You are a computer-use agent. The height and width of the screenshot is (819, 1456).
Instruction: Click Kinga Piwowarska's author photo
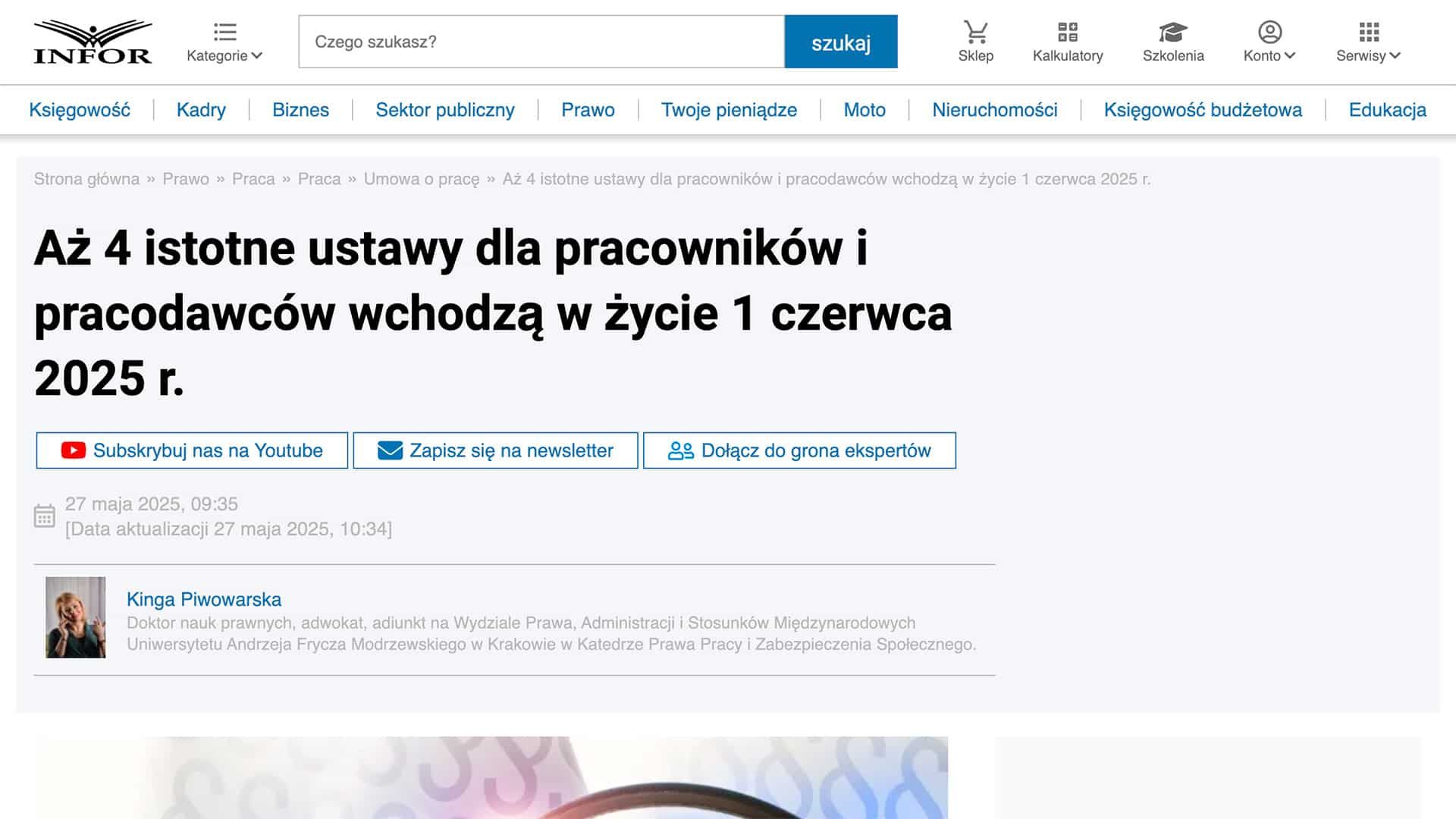click(76, 617)
